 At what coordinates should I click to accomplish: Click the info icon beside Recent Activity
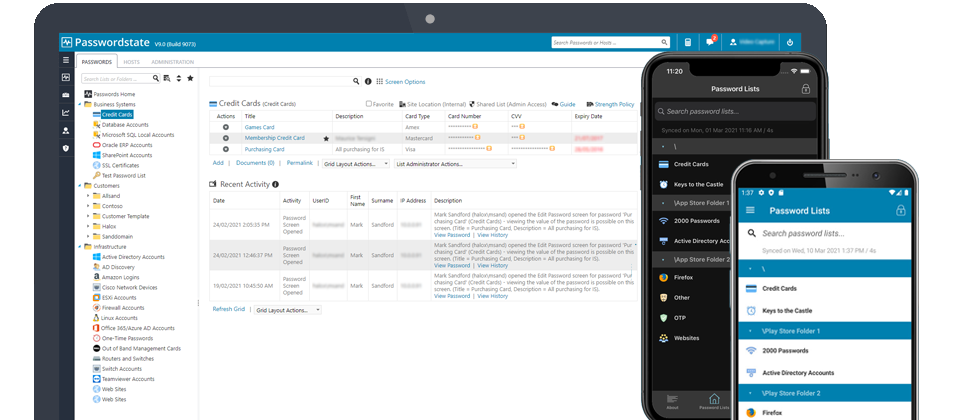point(276,184)
